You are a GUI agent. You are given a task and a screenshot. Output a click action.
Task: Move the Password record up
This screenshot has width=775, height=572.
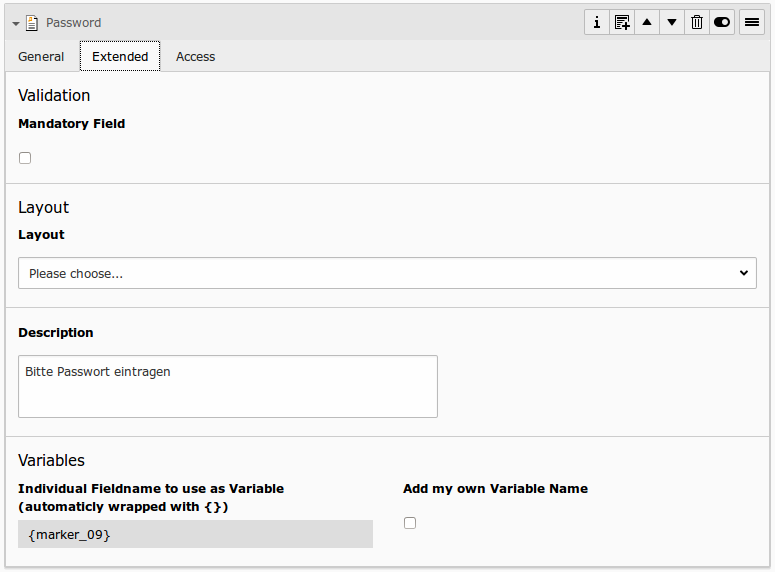[x=647, y=22]
